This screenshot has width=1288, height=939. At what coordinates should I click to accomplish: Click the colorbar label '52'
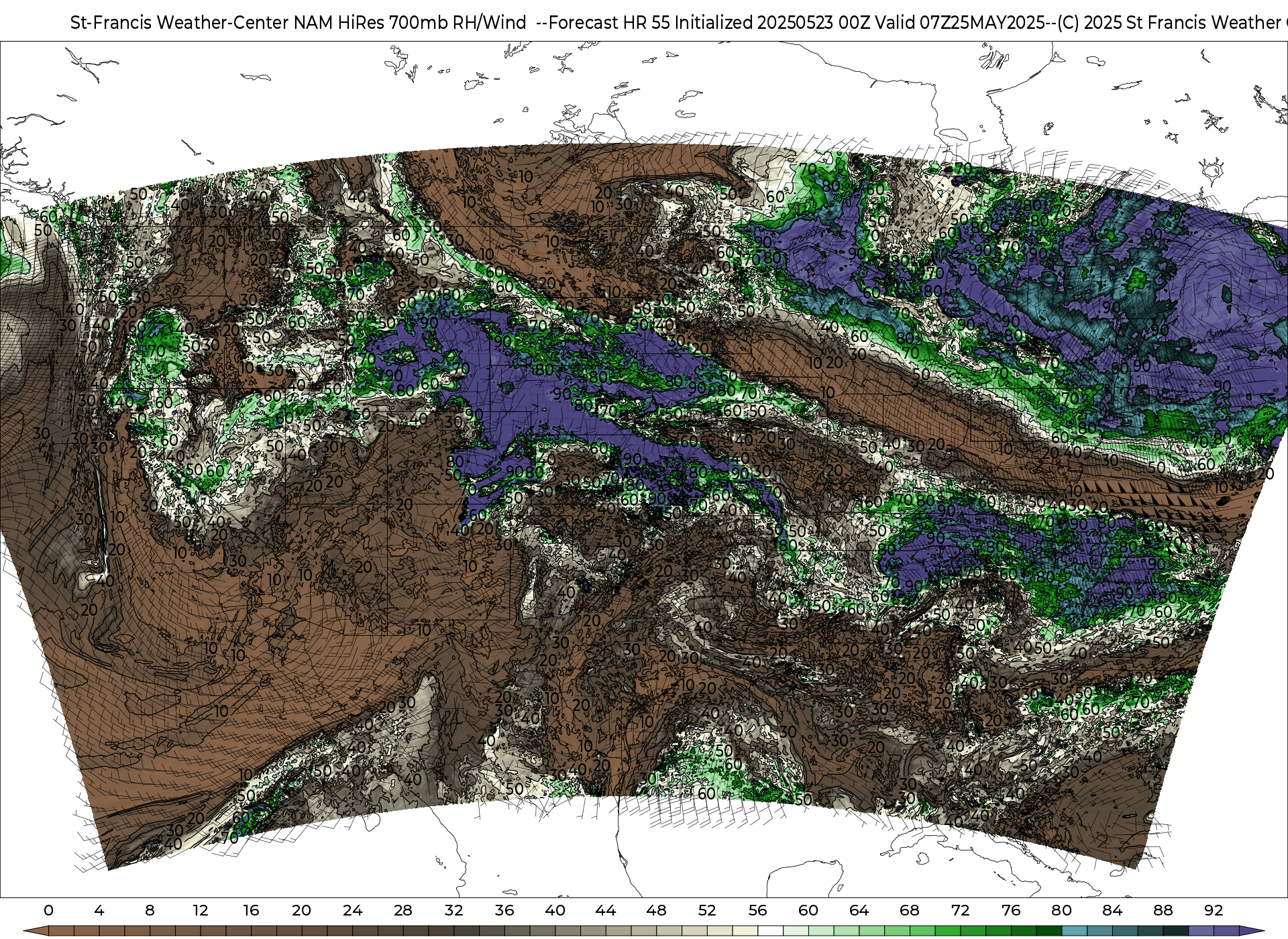tap(707, 910)
